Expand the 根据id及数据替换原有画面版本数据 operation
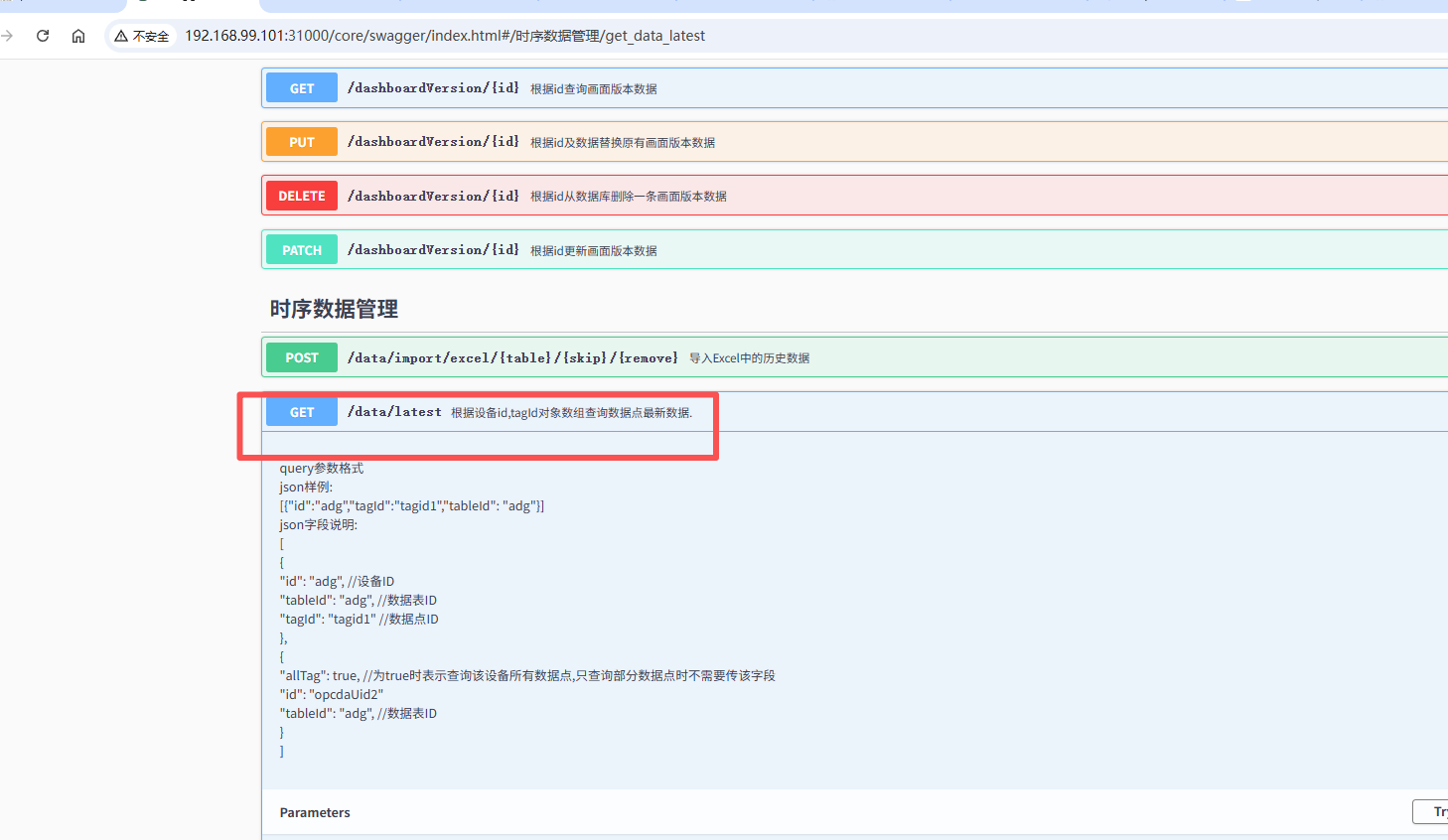This screenshot has height=840, width=1448. [622, 143]
